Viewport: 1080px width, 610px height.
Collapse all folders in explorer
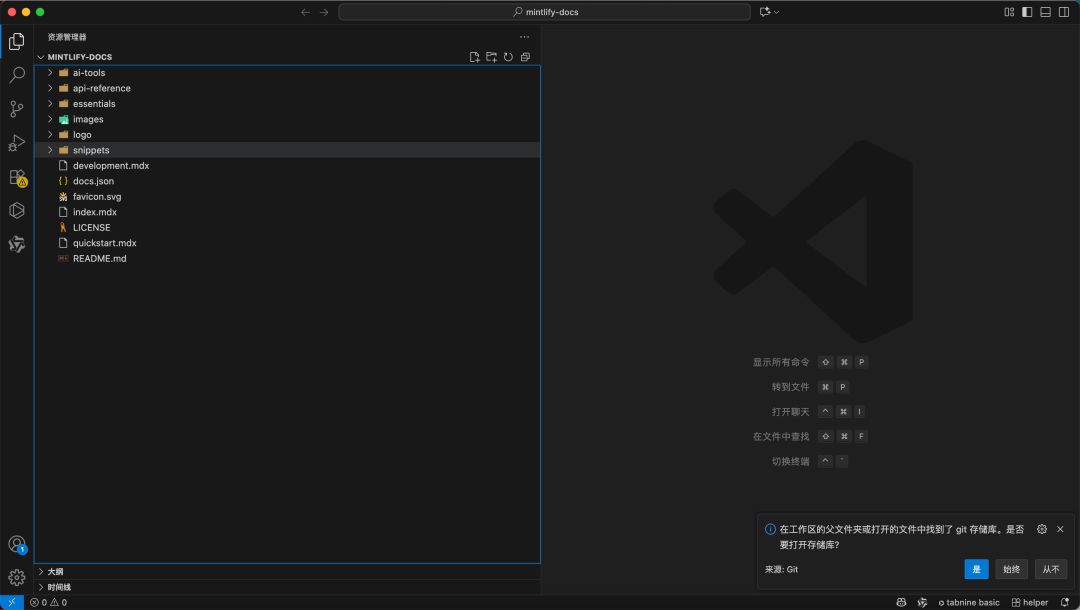(x=526, y=57)
